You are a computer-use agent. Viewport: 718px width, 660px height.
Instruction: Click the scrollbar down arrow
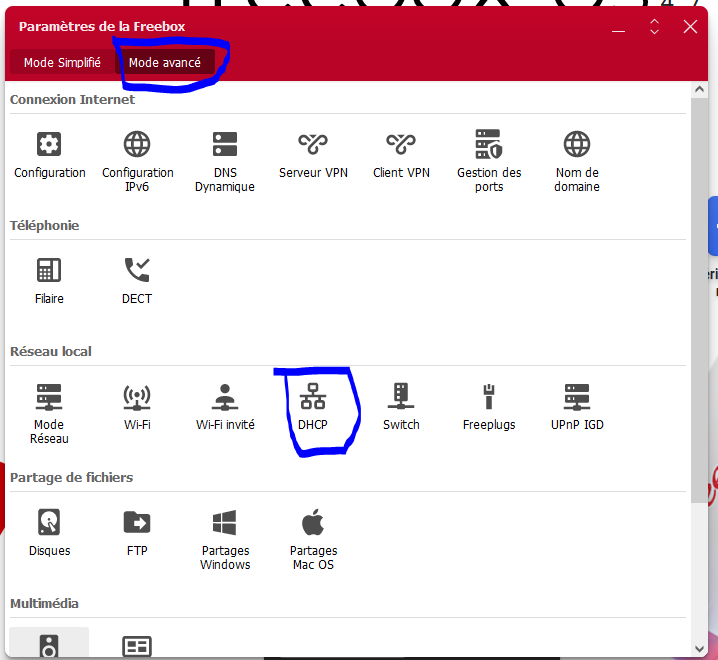699,649
